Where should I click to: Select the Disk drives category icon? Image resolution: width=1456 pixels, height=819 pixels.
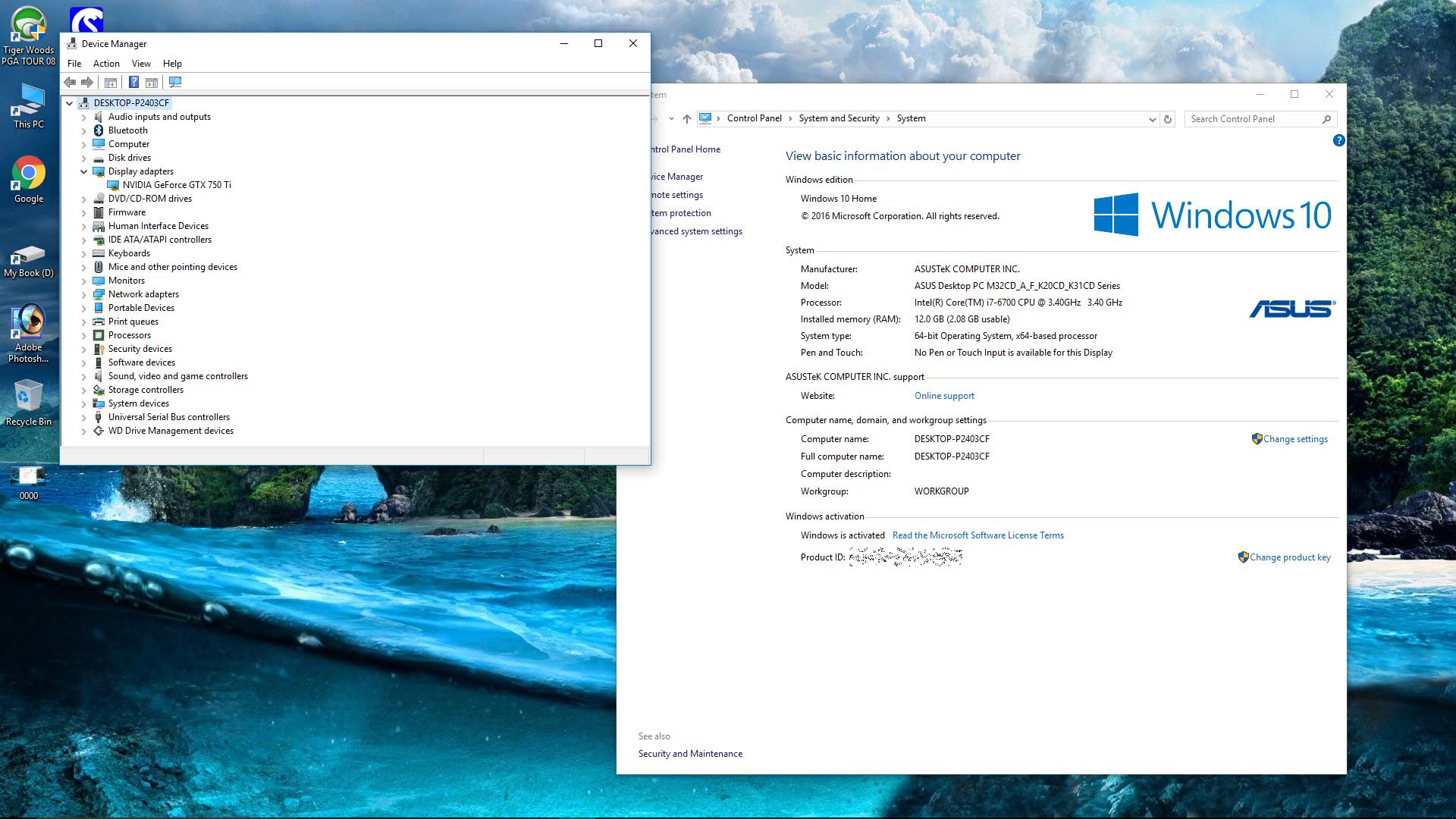pyautogui.click(x=99, y=158)
